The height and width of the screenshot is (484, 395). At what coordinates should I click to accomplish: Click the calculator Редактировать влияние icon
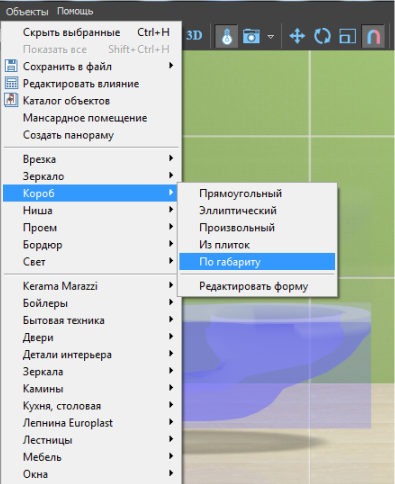[x=11, y=83]
